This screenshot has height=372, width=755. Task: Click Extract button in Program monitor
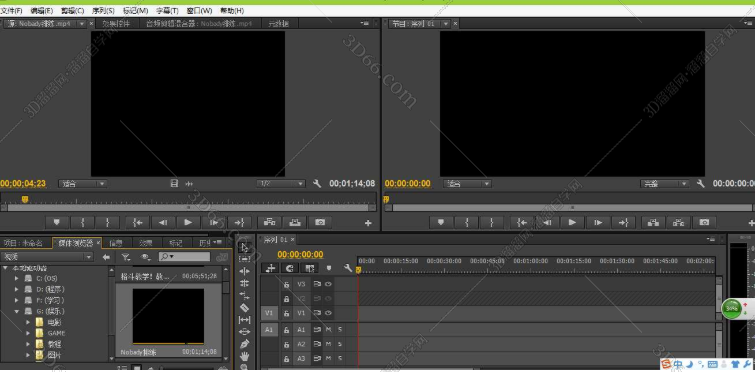679,222
